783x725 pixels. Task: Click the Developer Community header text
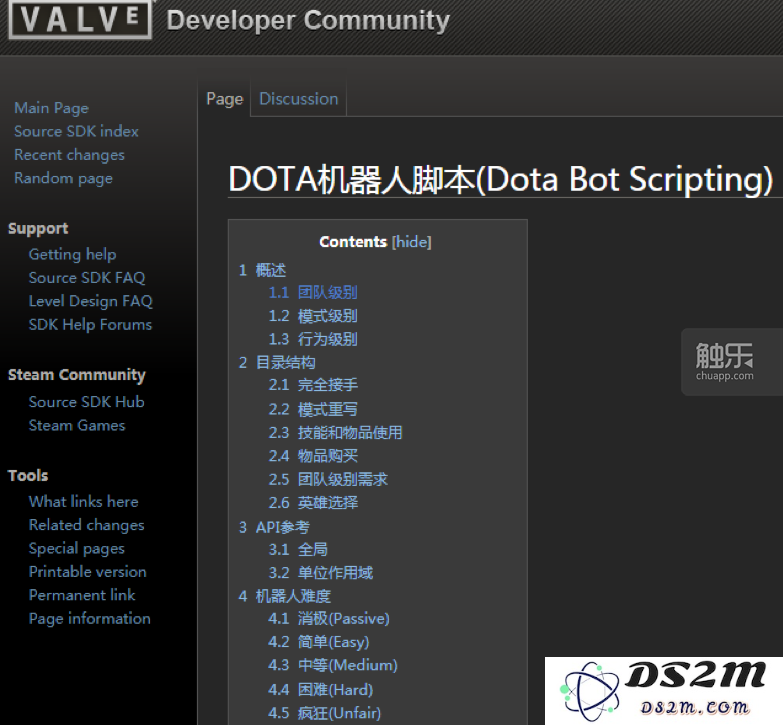(308, 21)
